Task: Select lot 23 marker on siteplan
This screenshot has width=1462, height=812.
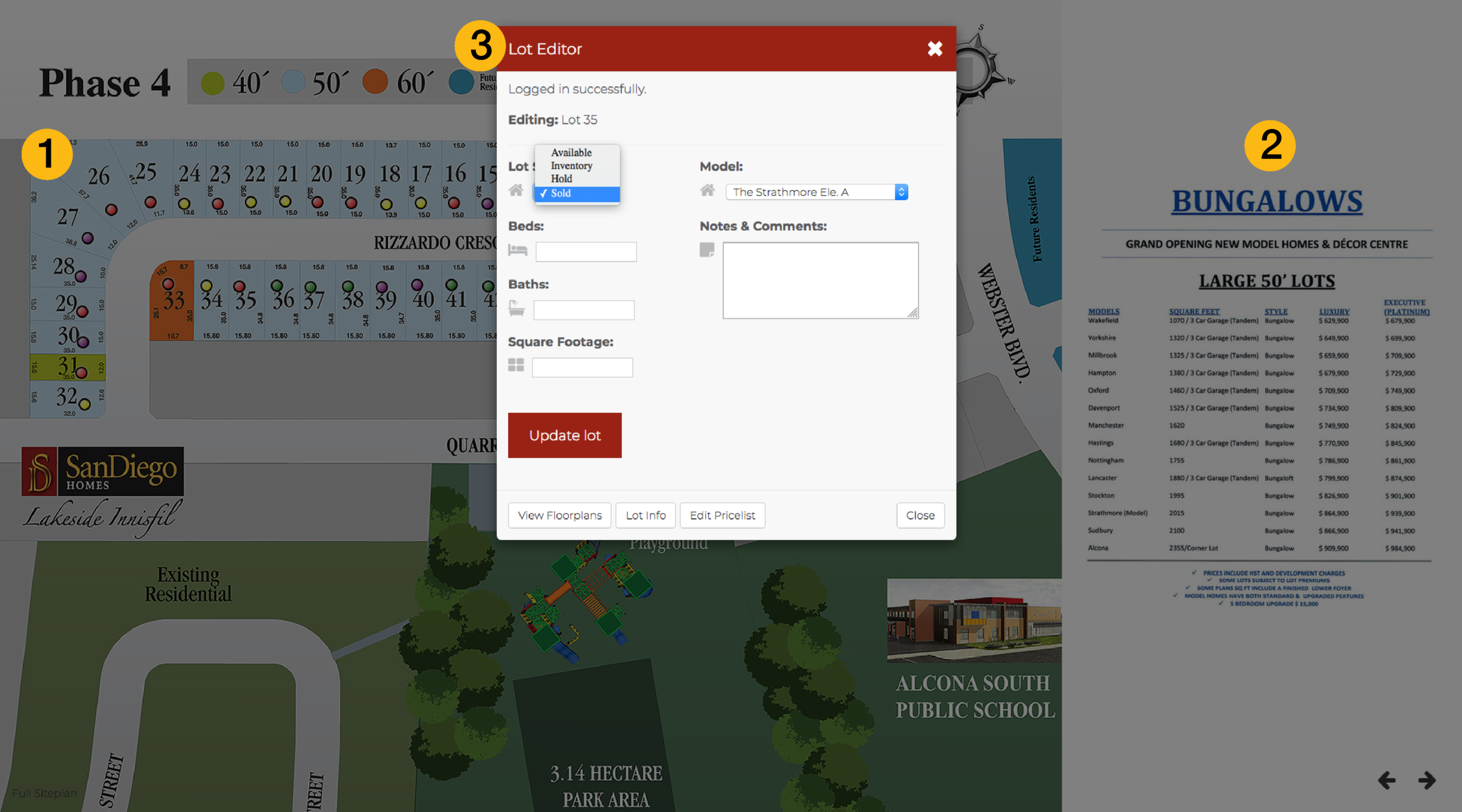Action: pyautogui.click(x=218, y=204)
